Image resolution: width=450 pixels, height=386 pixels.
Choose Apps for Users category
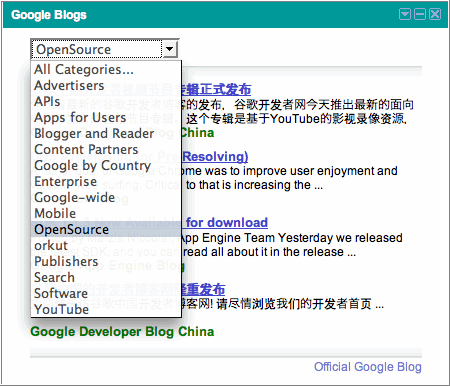(x=106, y=117)
